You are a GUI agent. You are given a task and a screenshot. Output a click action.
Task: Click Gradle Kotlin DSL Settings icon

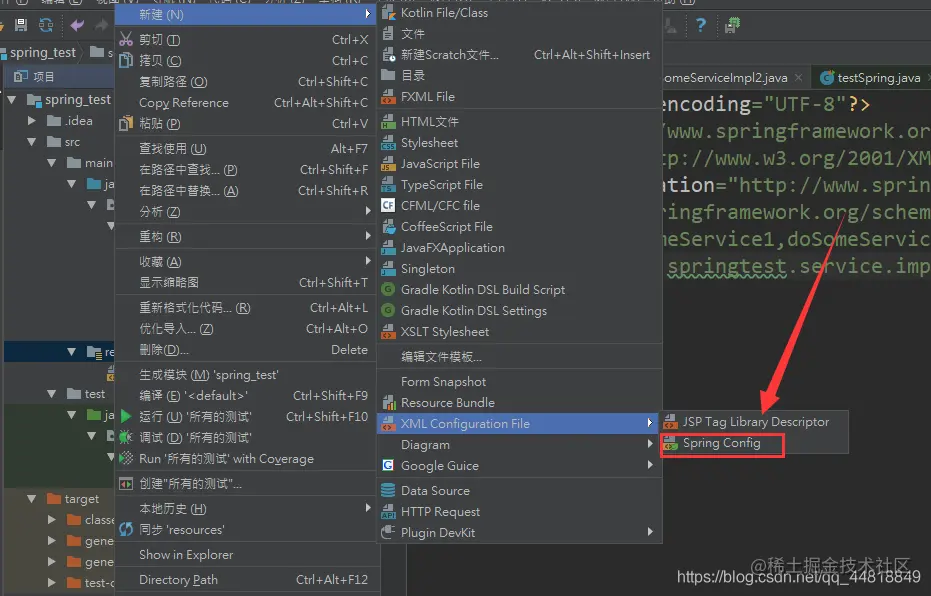388,310
